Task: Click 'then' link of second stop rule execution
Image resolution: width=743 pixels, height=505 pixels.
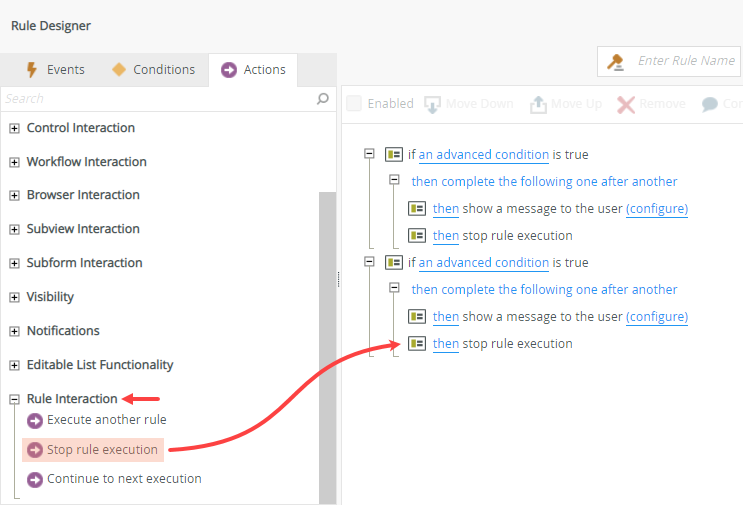Action: (446, 344)
